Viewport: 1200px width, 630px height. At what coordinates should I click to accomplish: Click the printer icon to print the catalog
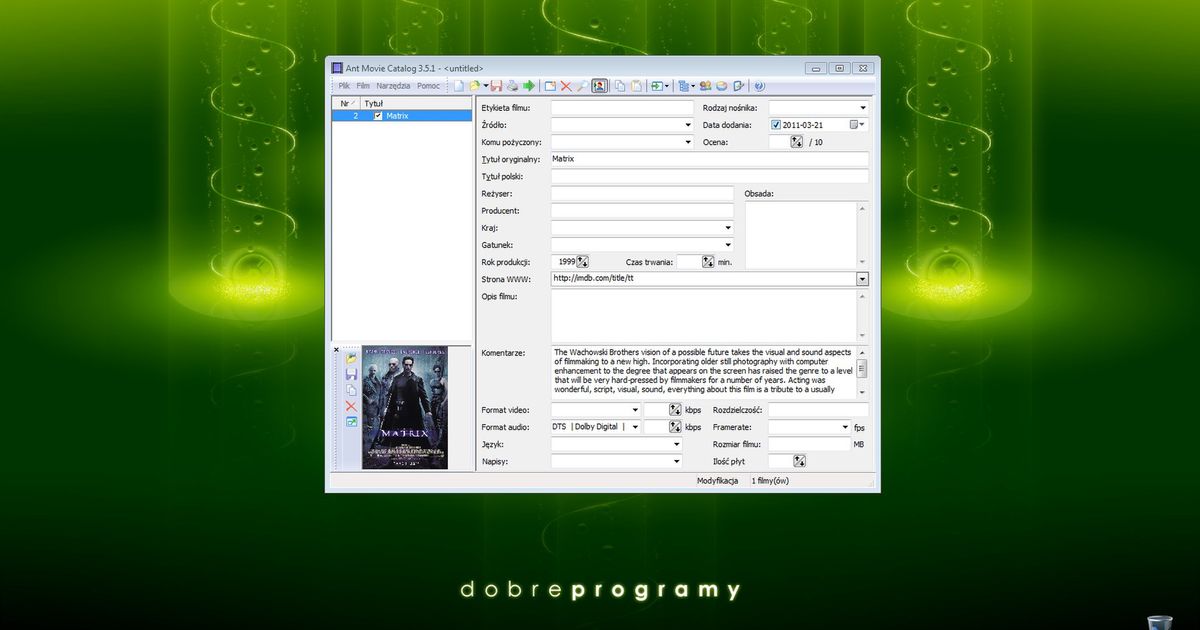[512, 86]
